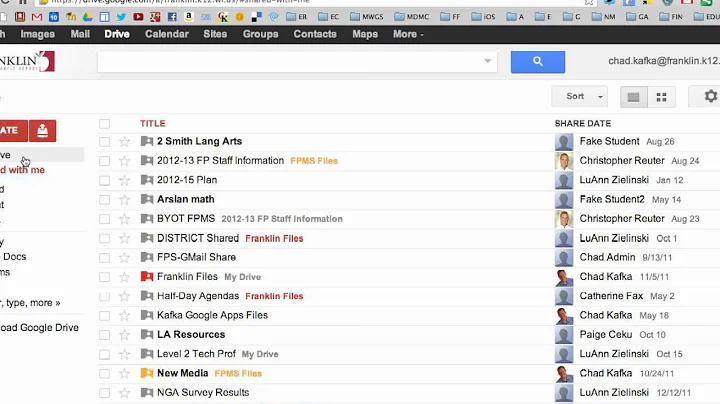The image size is (720, 404).
Task: Open the Twitter bird bookmark
Action: pyautogui.click(x=121, y=17)
